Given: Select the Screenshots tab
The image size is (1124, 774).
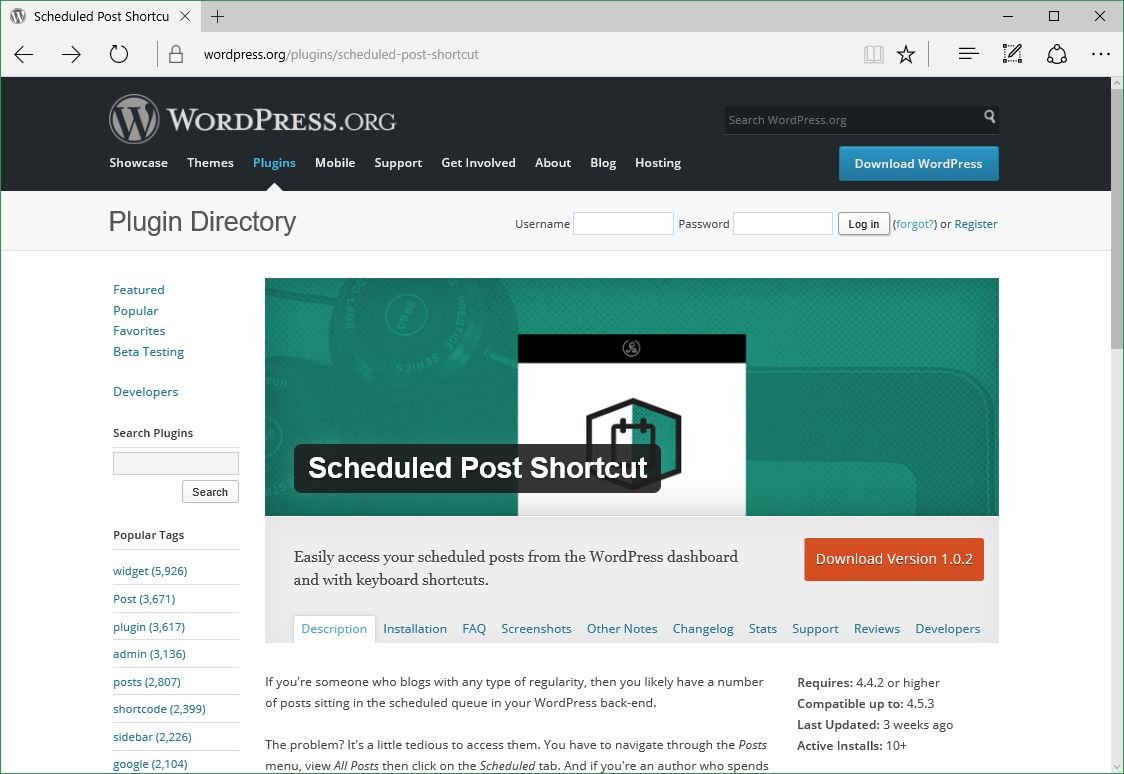Looking at the screenshot, I should [x=536, y=629].
